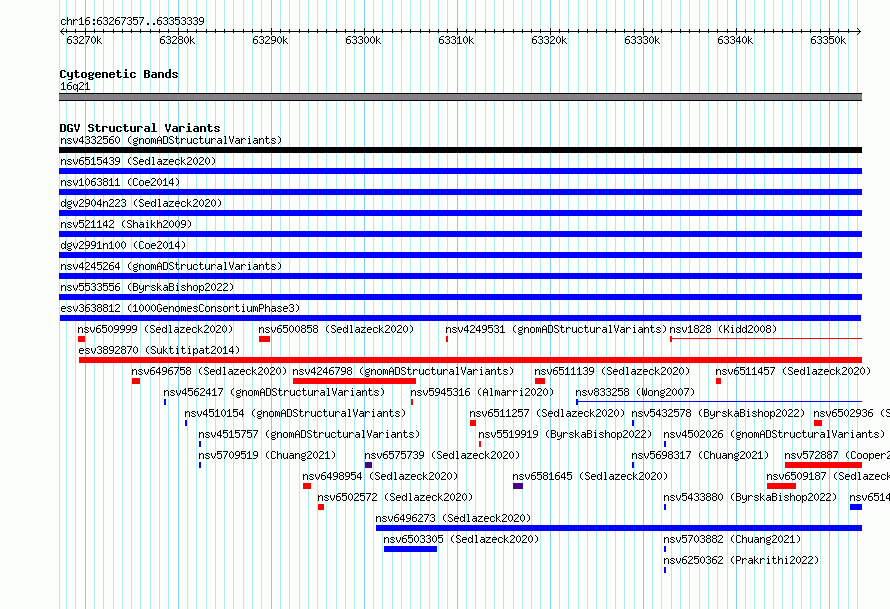Screen dimensions: 890x609
Task: Click the blue nsv6250362 (Prakrithi2022) mark
Action: click(x=665, y=570)
